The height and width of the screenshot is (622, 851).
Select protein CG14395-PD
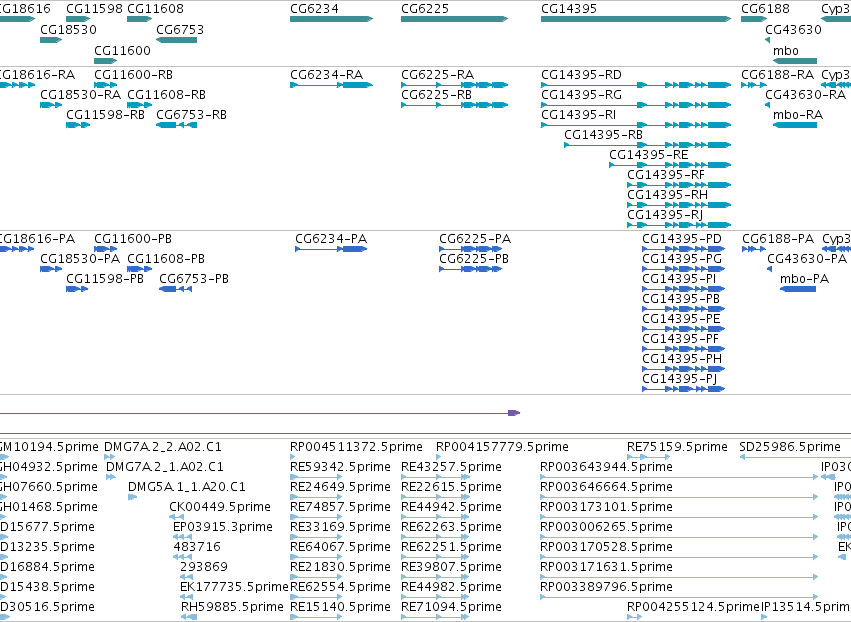682,239
